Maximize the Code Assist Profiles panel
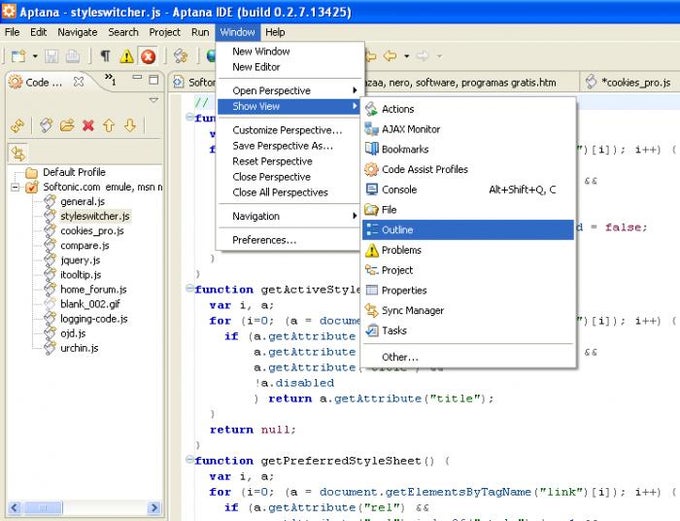 (154, 79)
